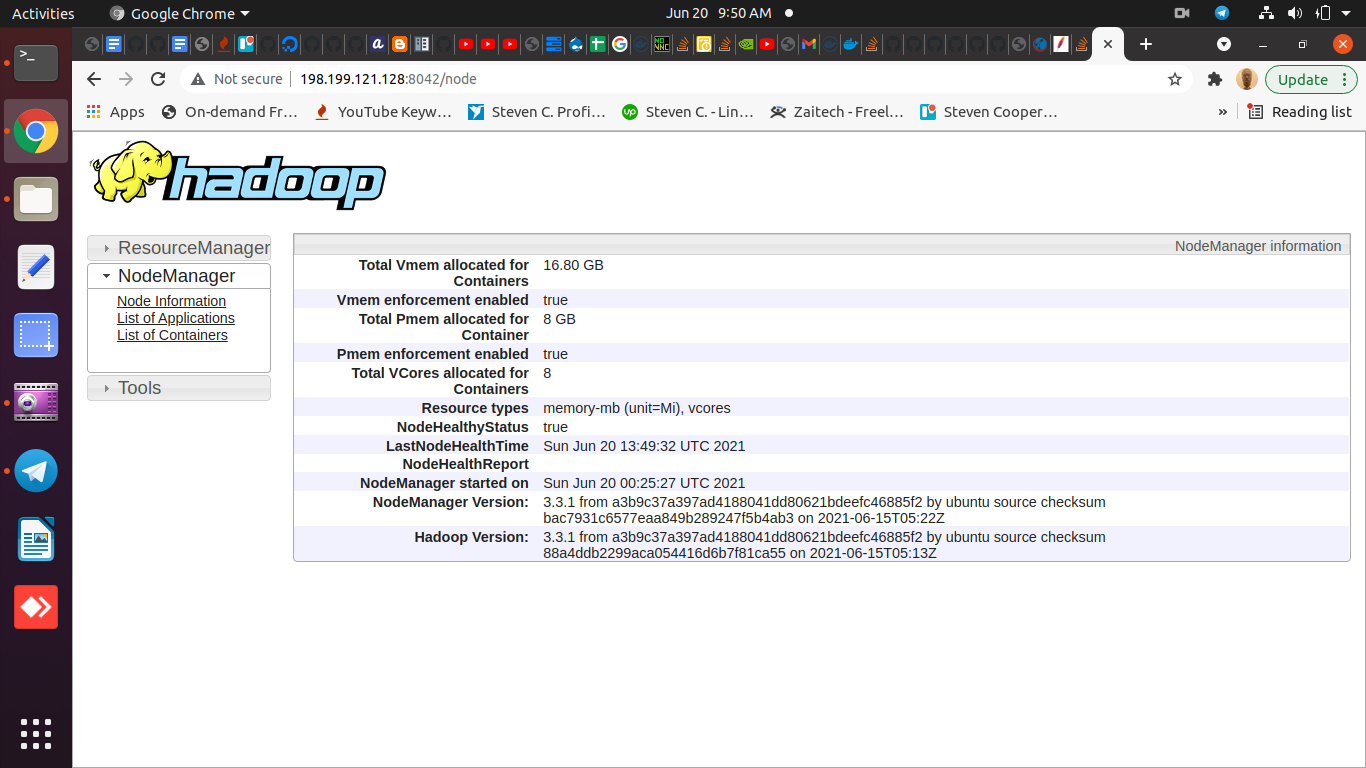Click the battery indicator in the top bar
This screenshot has height=768, width=1366.
pos(1323,13)
